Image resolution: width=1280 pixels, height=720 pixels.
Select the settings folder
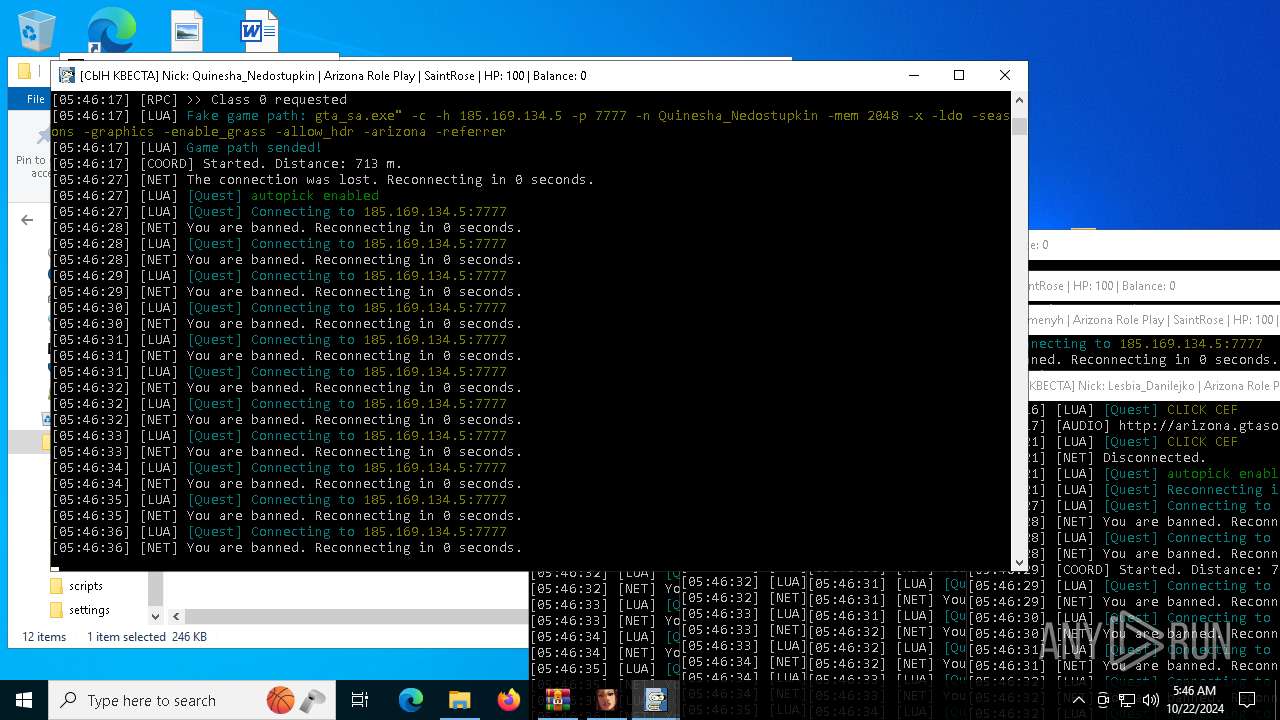89,610
